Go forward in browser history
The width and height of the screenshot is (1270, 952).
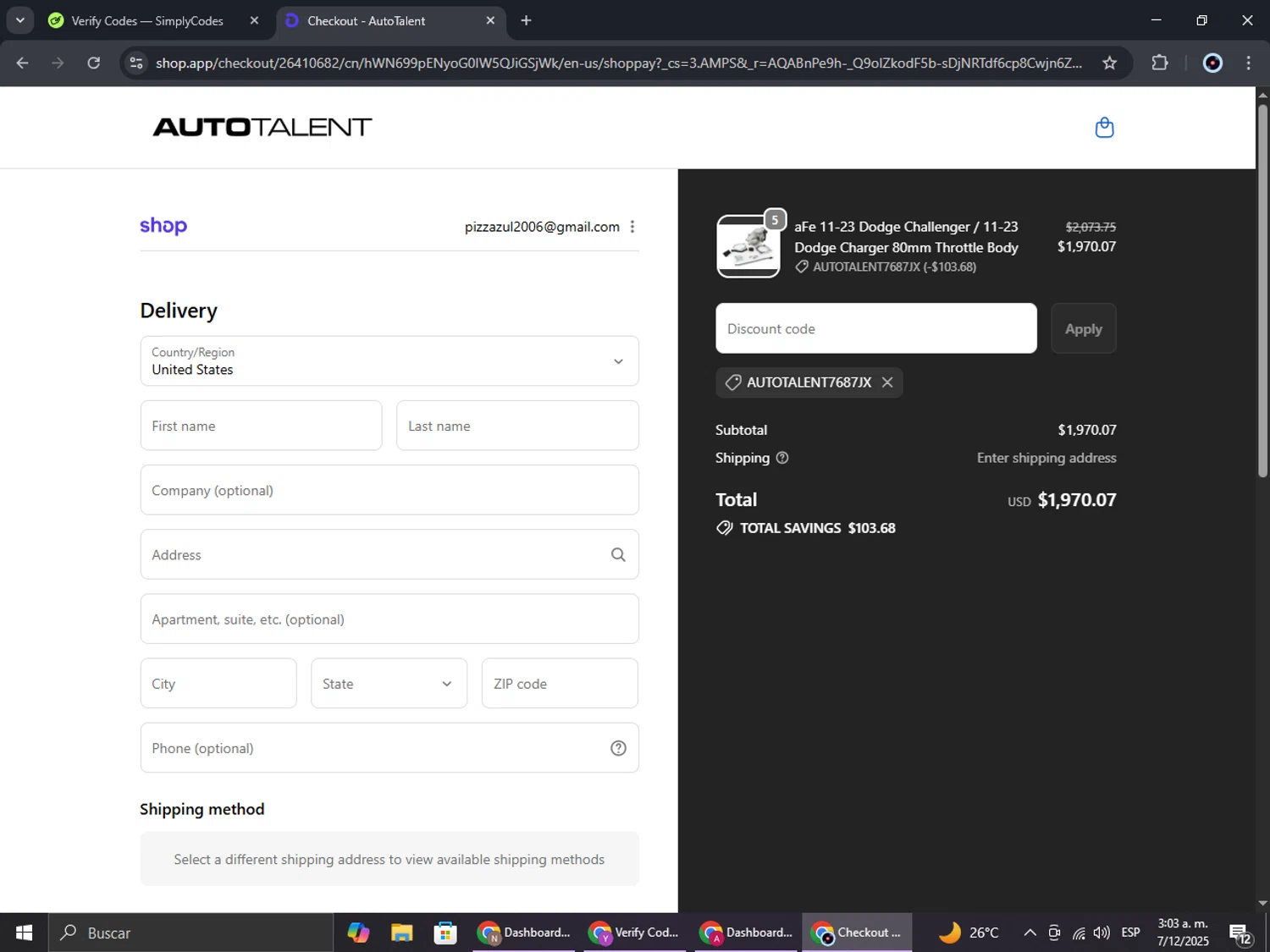pyautogui.click(x=58, y=63)
